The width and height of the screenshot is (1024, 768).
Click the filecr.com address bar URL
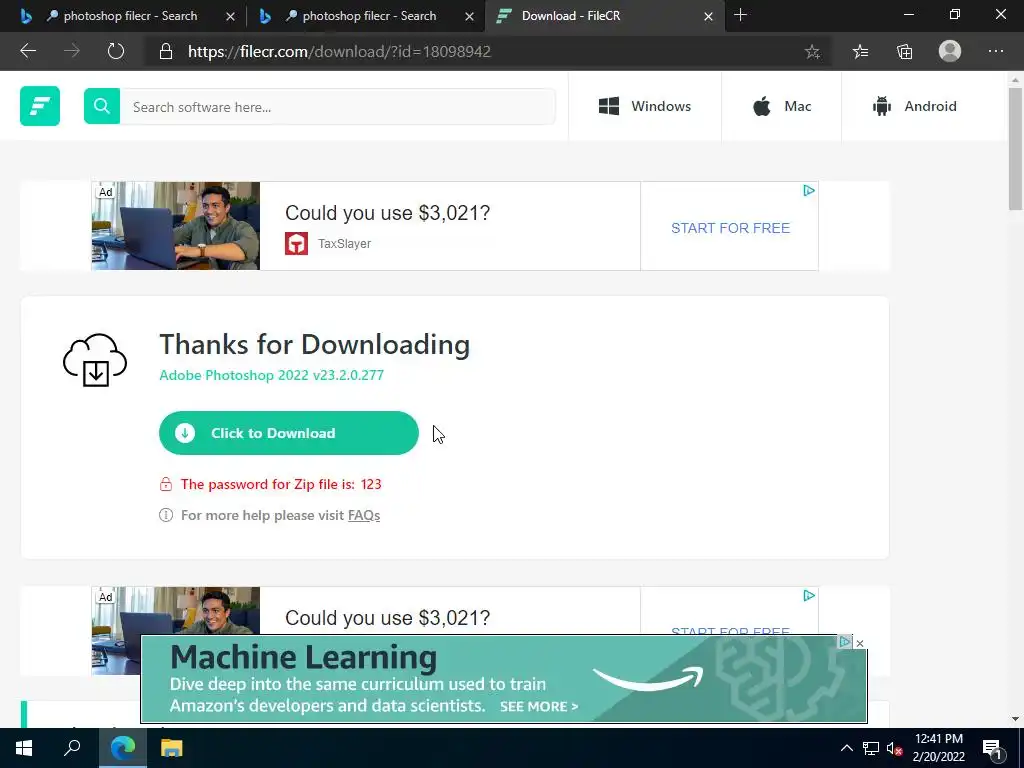[339, 52]
